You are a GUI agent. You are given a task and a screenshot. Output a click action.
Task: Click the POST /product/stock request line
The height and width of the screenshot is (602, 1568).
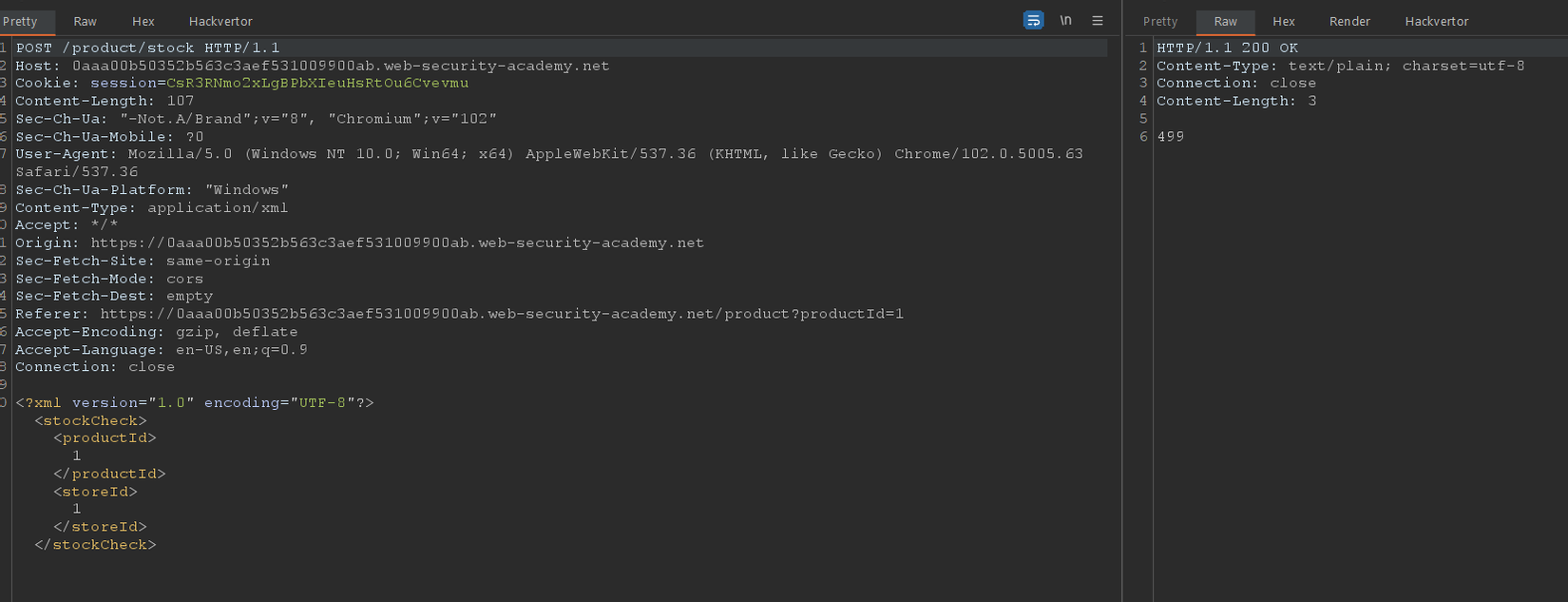(x=147, y=48)
